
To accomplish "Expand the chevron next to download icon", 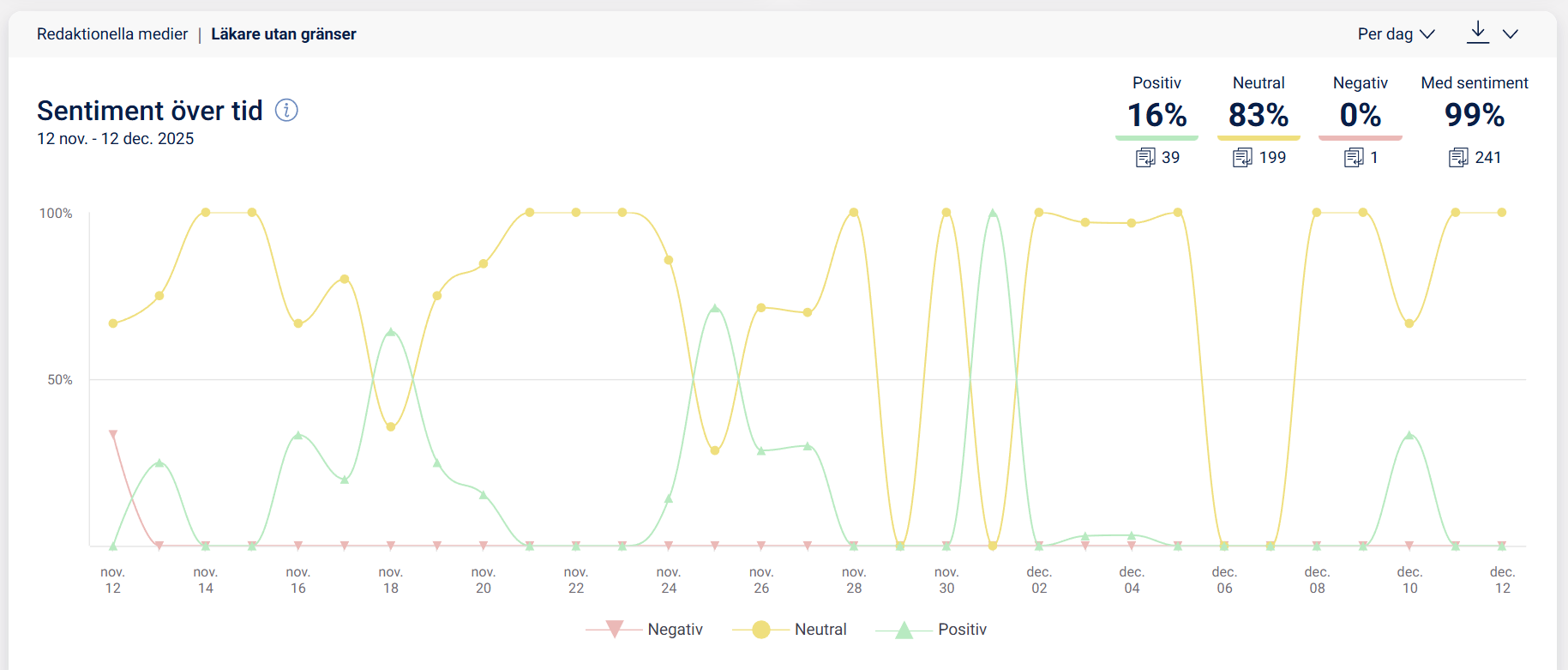I will coord(1511,34).
